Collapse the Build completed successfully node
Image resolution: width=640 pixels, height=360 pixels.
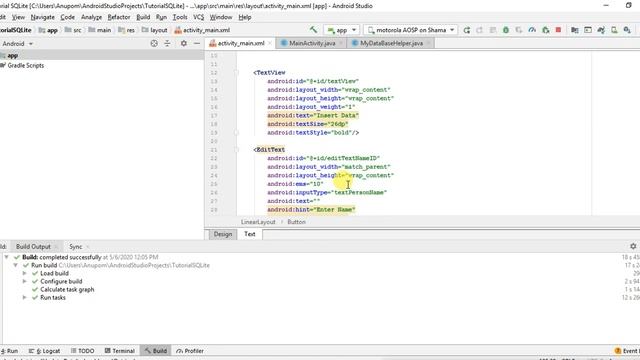click(x=6, y=257)
